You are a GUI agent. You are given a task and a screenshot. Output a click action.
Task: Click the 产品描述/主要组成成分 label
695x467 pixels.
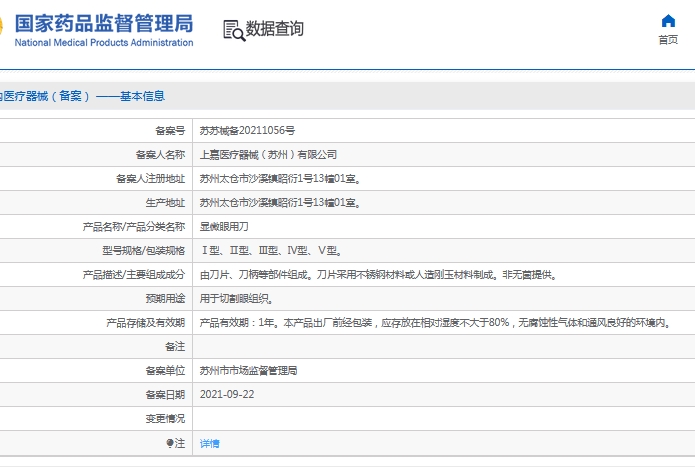tap(134, 275)
